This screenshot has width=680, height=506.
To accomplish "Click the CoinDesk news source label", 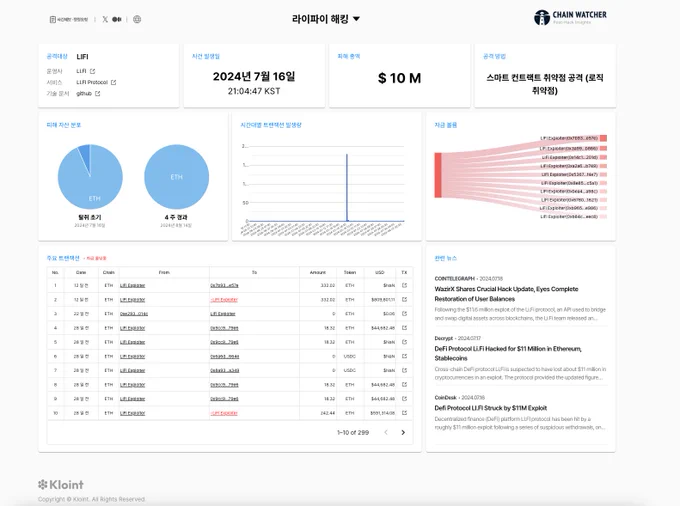I will click(x=445, y=397).
